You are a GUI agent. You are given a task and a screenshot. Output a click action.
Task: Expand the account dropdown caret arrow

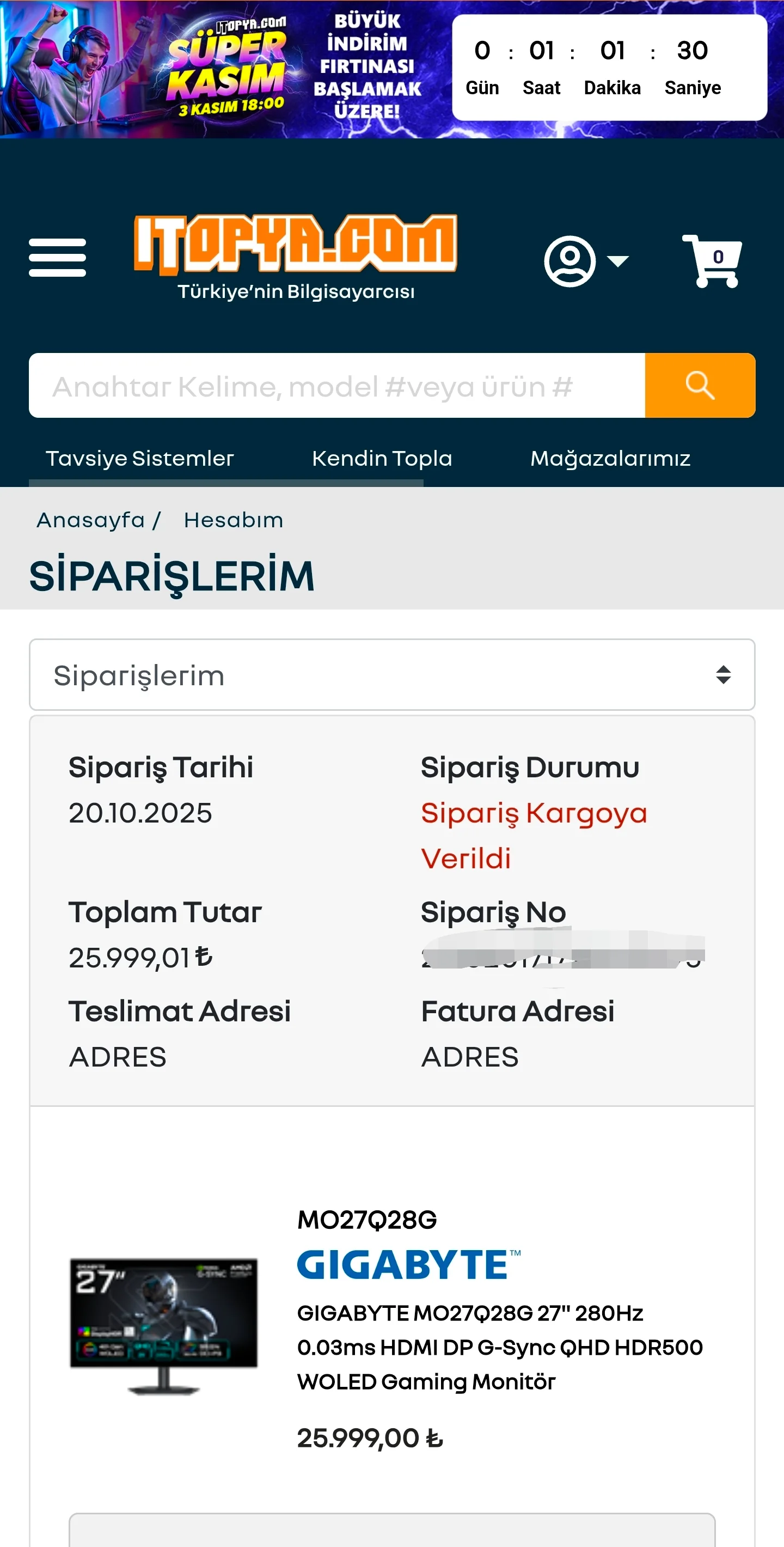pos(618,260)
